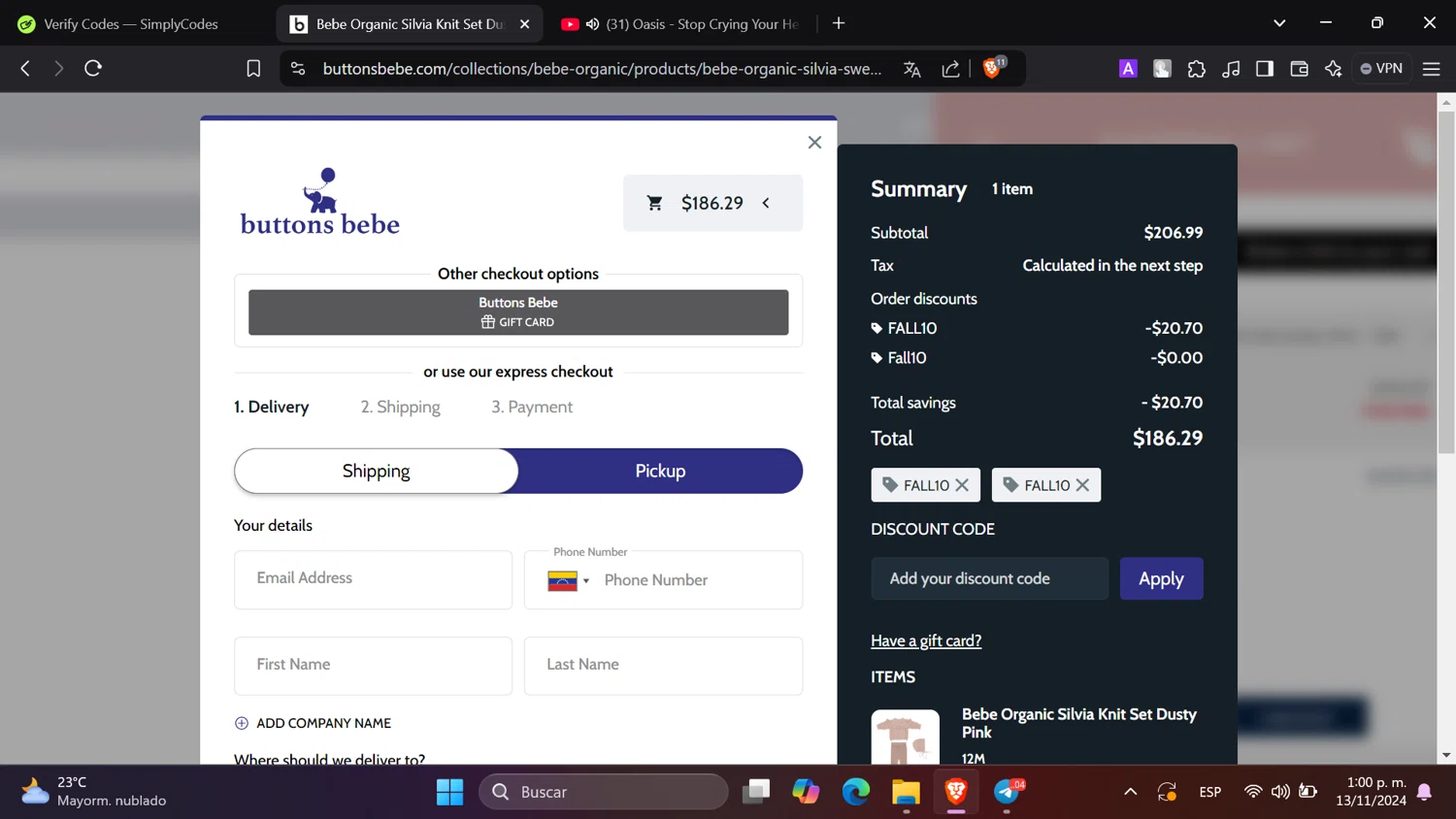Toggle the Brave VPN button
This screenshot has height=819, width=1456.
[x=1381, y=68]
